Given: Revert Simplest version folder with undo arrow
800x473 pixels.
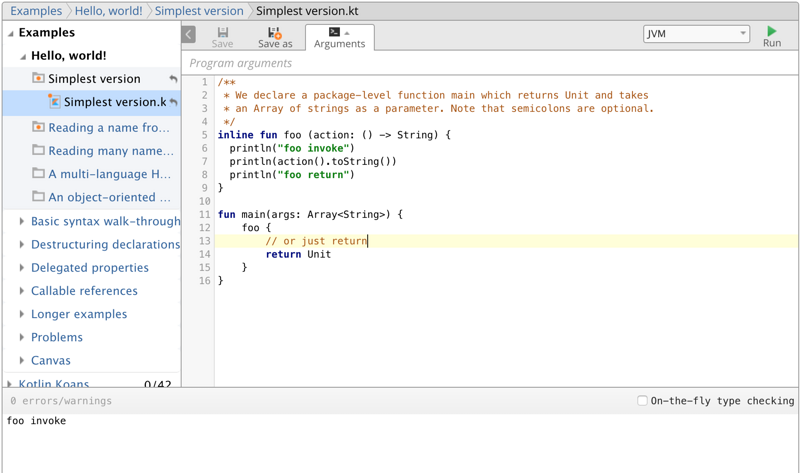Looking at the screenshot, I should pos(173,79).
